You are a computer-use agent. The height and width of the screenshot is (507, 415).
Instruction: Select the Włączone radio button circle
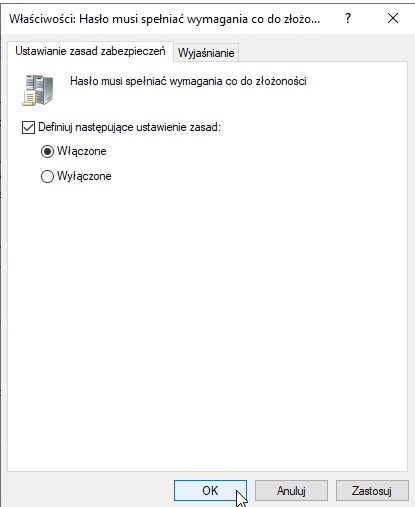(47, 152)
